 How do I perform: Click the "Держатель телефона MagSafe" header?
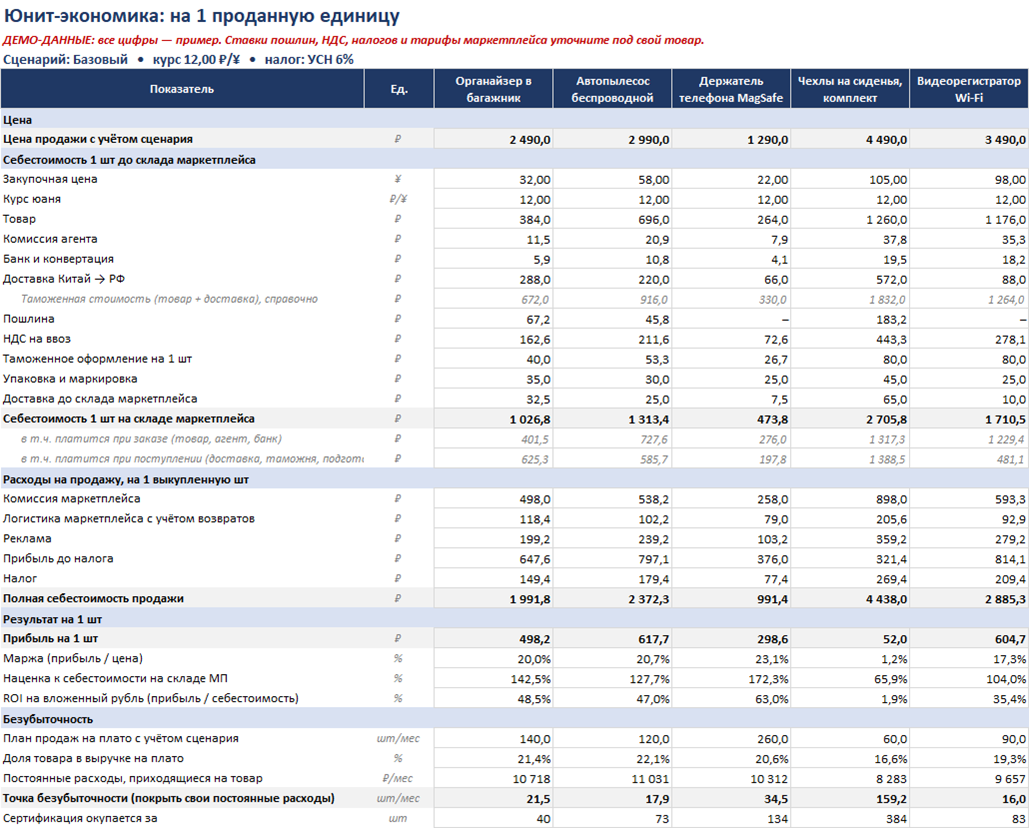click(x=731, y=89)
